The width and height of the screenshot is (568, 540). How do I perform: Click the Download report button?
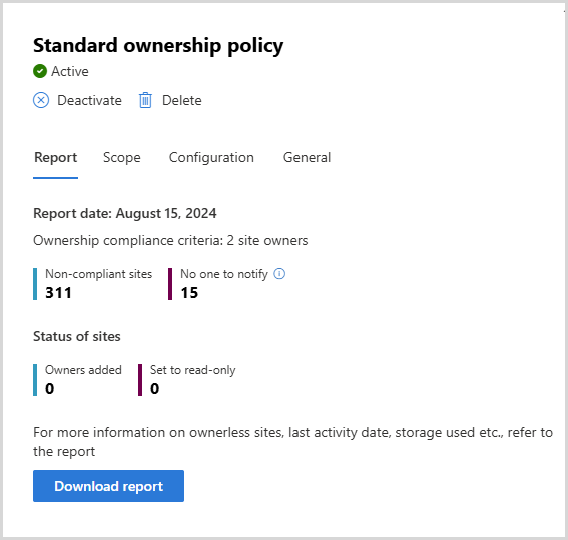click(x=108, y=486)
